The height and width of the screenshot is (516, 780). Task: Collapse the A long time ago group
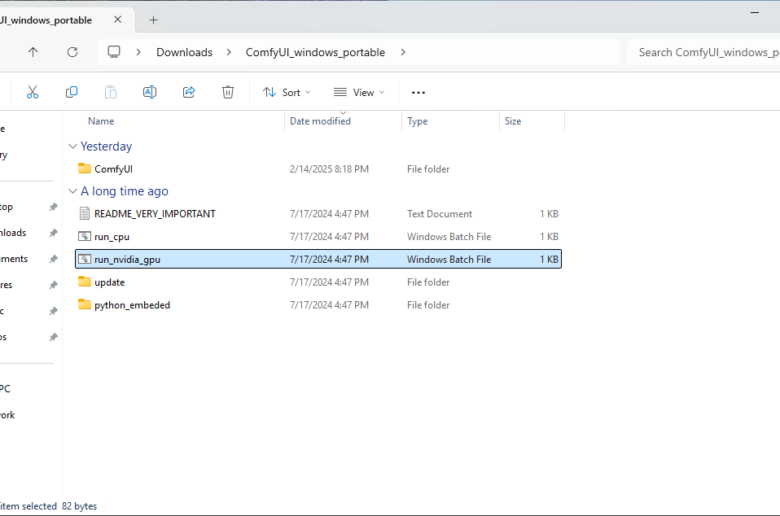tap(73, 191)
